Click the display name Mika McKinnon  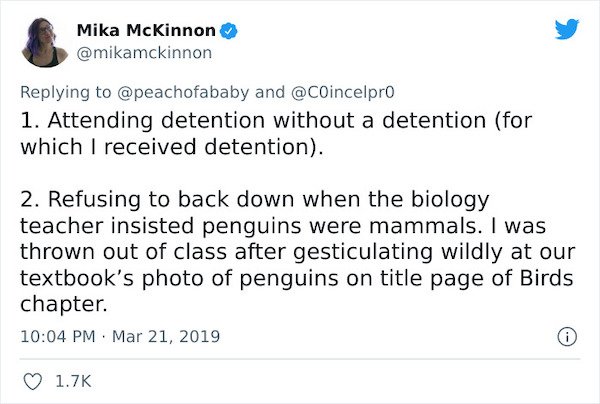(146, 30)
